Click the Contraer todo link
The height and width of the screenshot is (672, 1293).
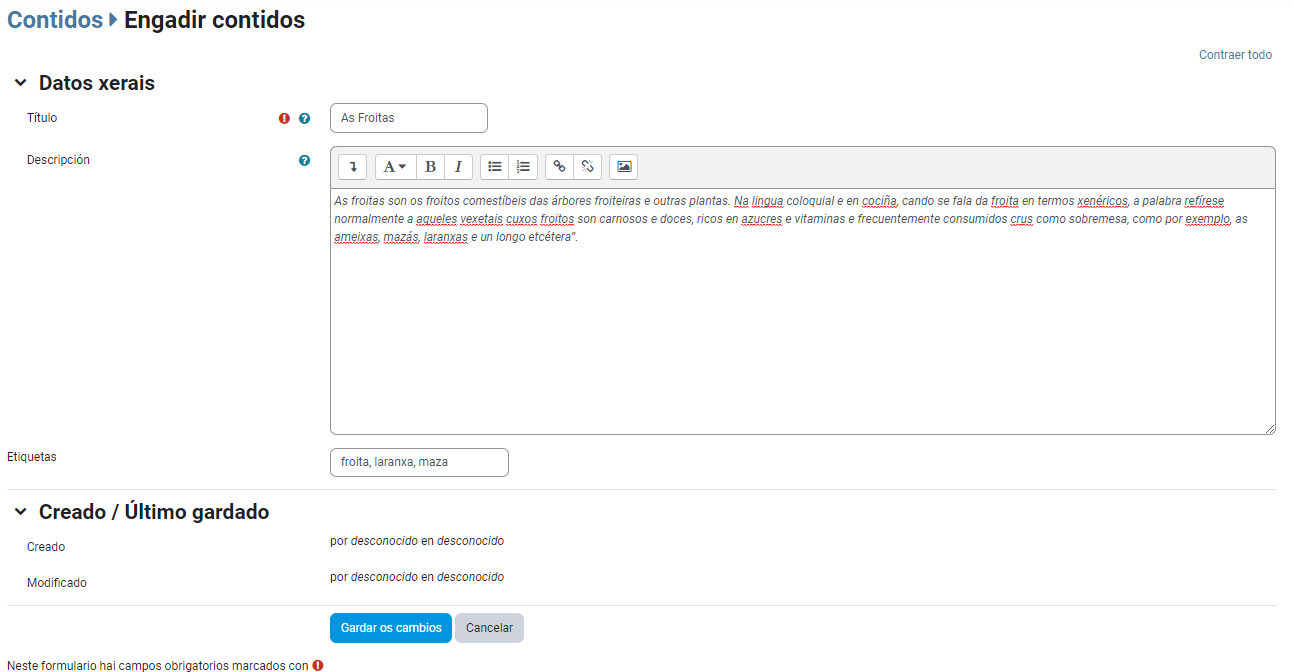[1235, 55]
